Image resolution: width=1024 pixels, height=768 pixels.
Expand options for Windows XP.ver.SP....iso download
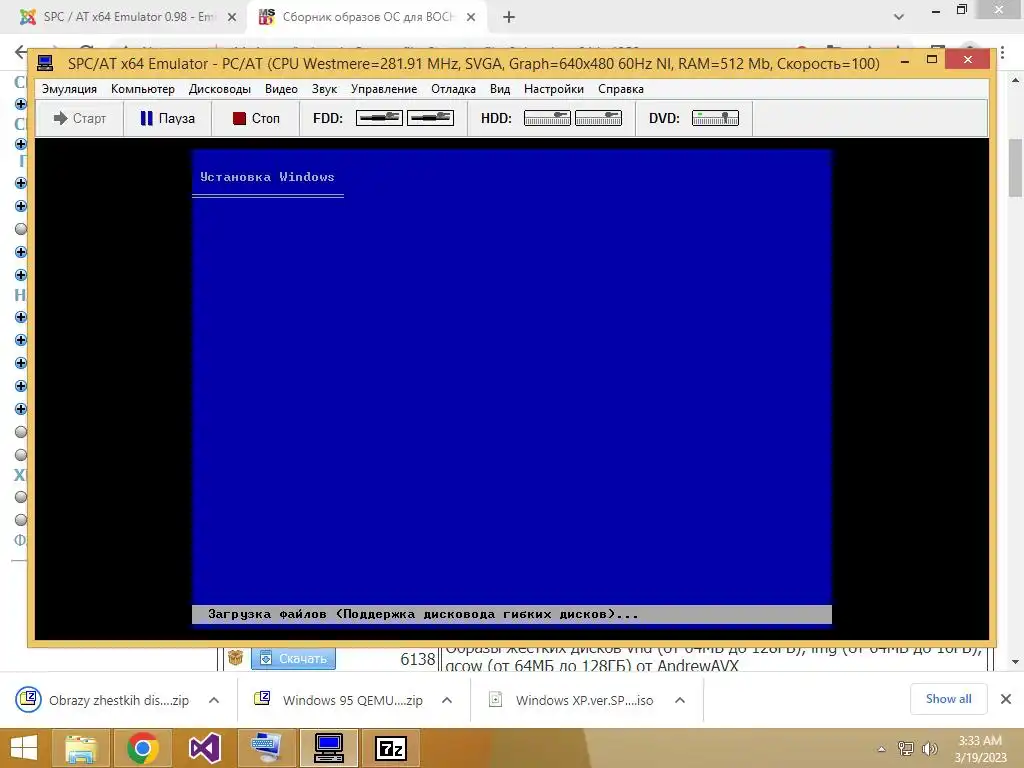click(x=680, y=700)
